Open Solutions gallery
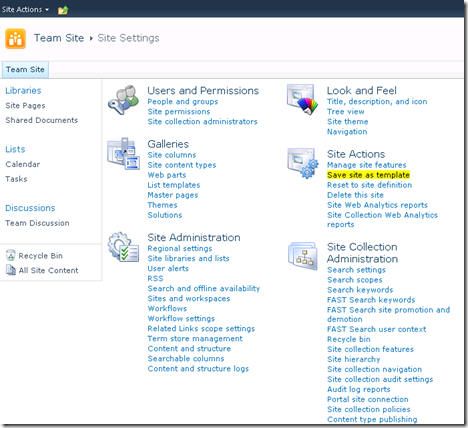468x428 pixels. tap(165, 215)
